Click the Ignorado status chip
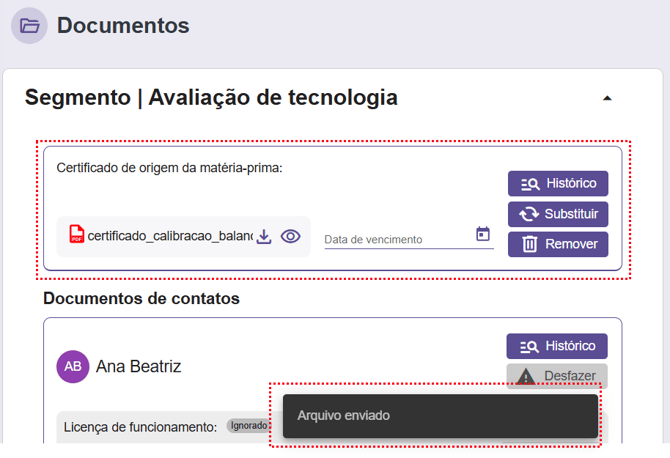Image resolution: width=670 pixels, height=458 pixels. click(x=247, y=426)
